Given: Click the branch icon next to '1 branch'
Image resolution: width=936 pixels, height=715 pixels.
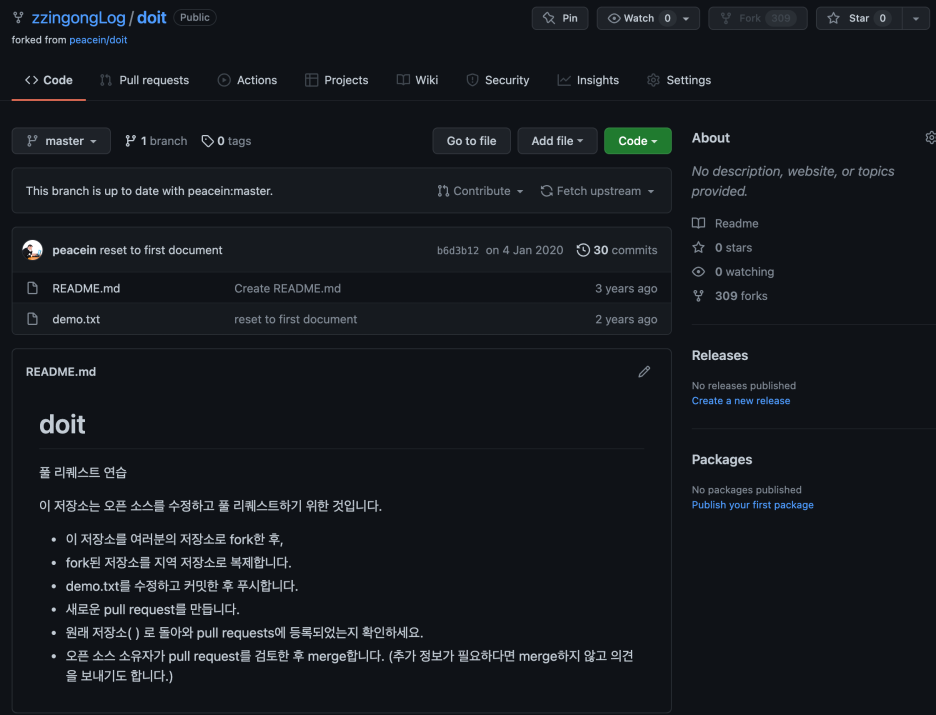Looking at the screenshot, I should pyautogui.click(x=130, y=141).
